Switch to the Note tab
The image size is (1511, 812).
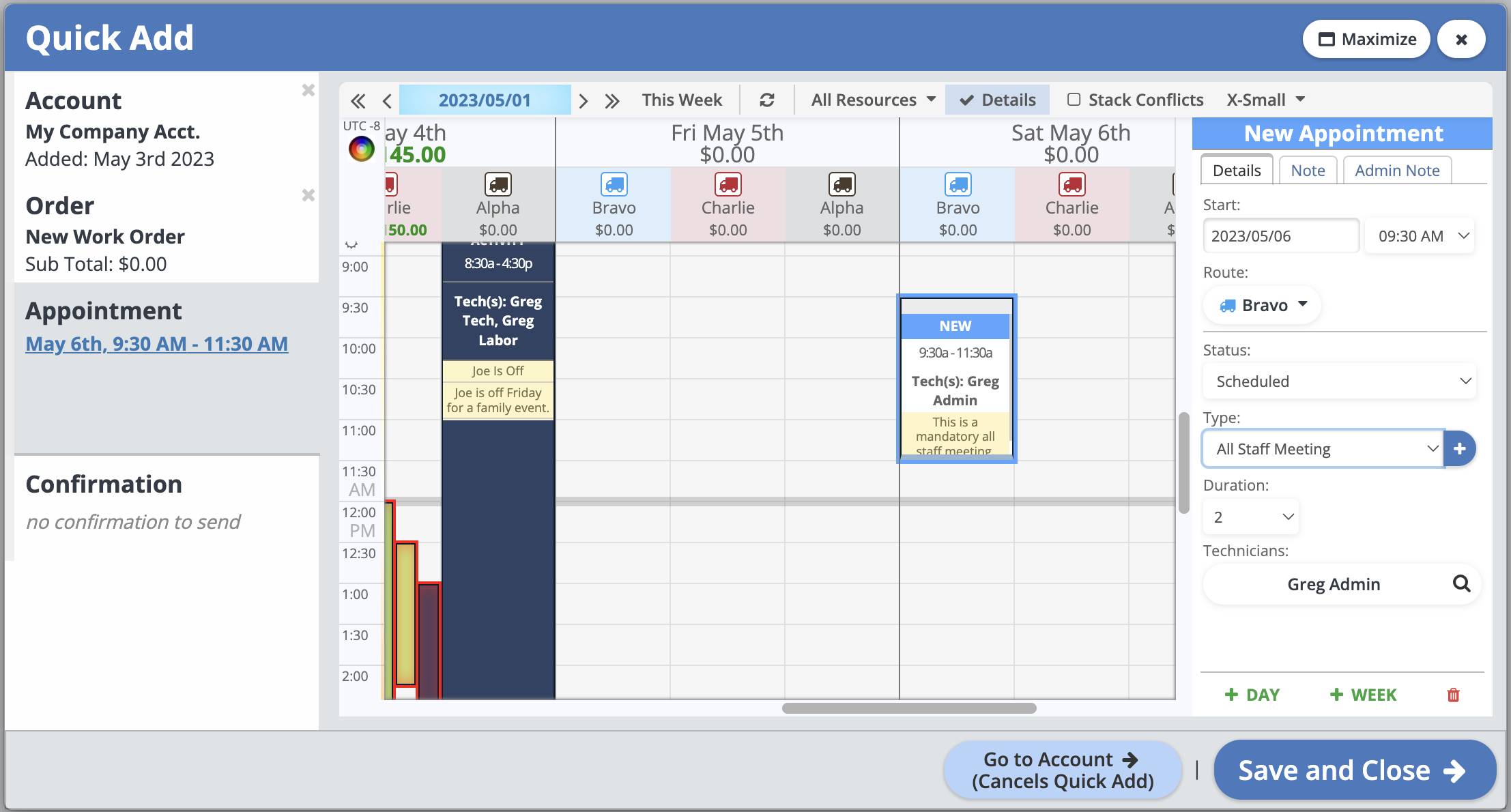(1308, 170)
